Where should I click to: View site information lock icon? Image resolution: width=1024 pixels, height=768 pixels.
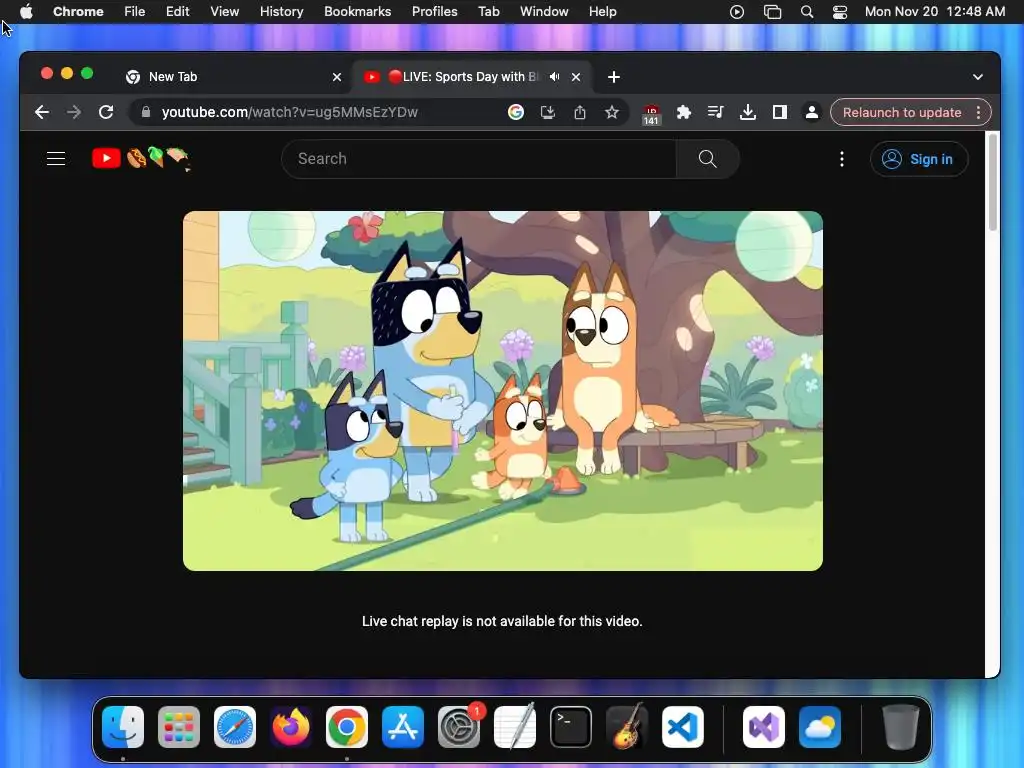point(146,112)
